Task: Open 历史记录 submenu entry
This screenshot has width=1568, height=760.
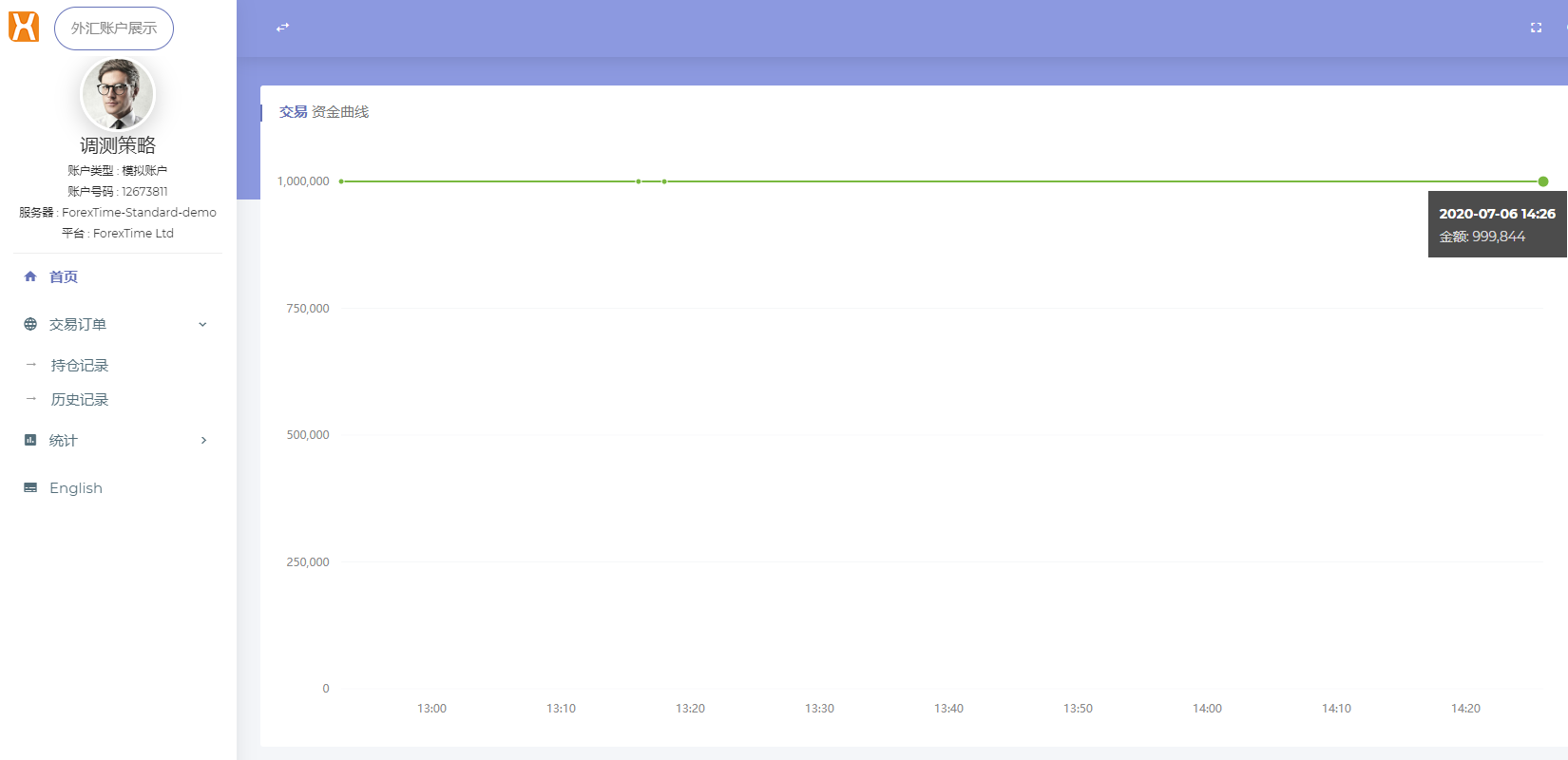Action: click(80, 399)
